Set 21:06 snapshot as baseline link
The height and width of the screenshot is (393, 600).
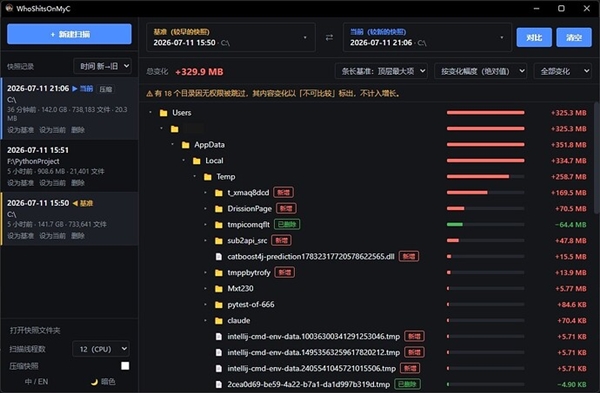pos(20,130)
